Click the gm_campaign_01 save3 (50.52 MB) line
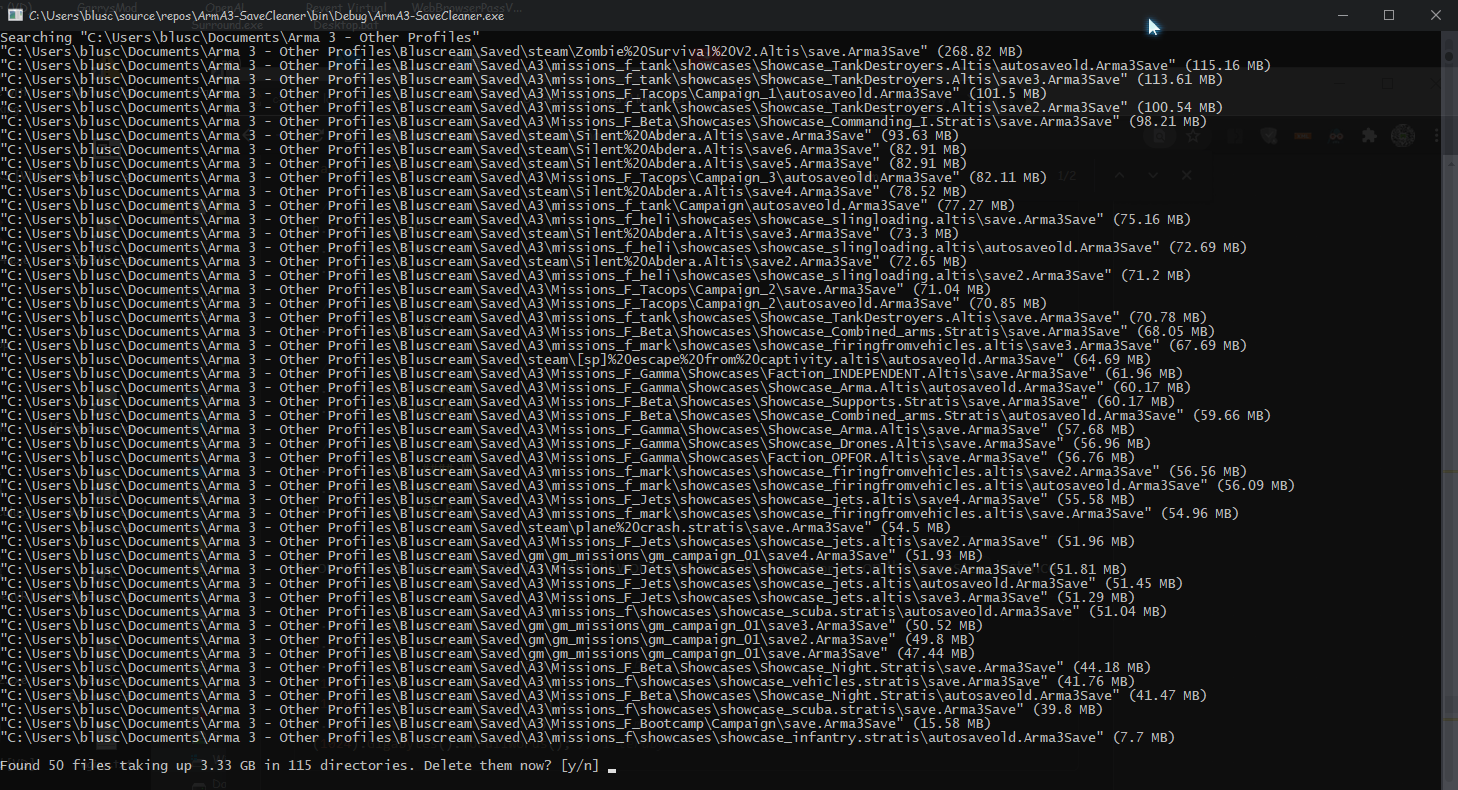1458x790 pixels. point(491,625)
